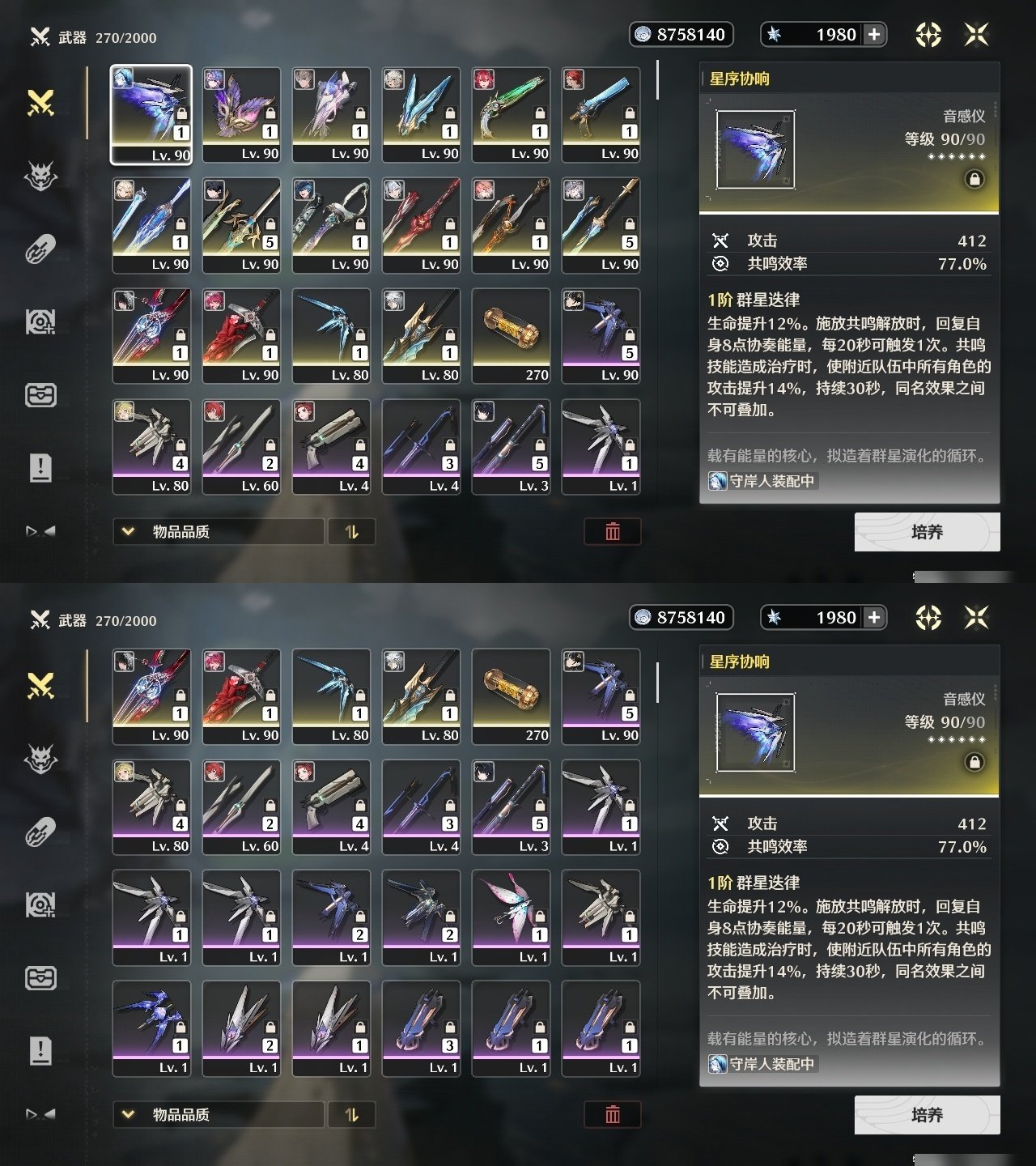Click the plus button beside 1980 in lower header

[874, 617]
